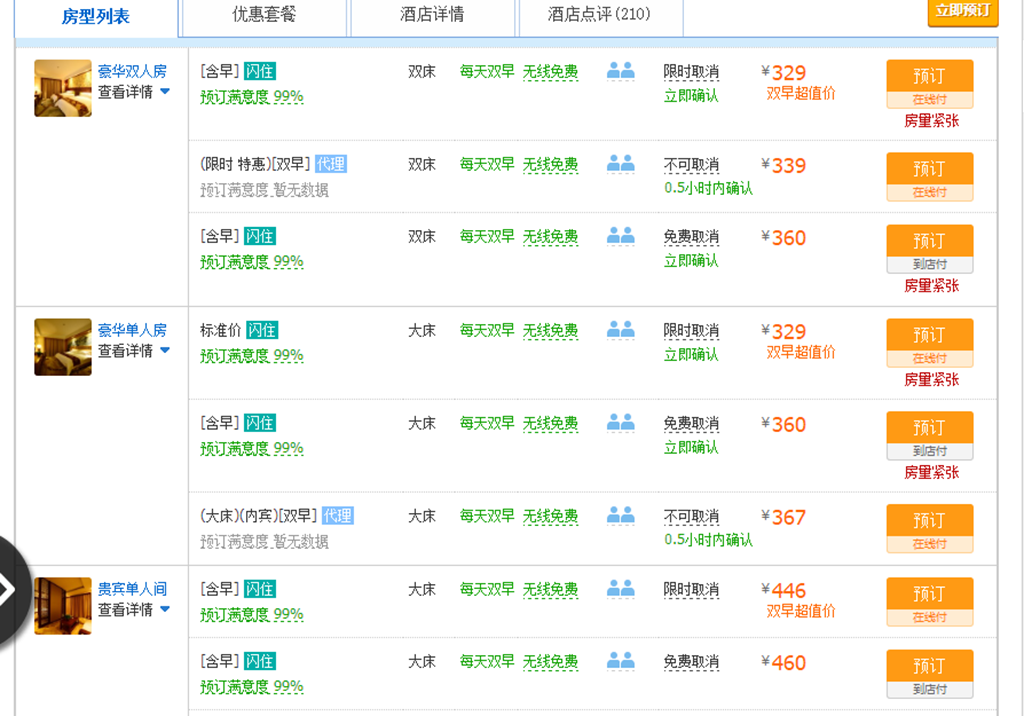Switch to the 酒店详情 tab

click(x=431, y=15)
